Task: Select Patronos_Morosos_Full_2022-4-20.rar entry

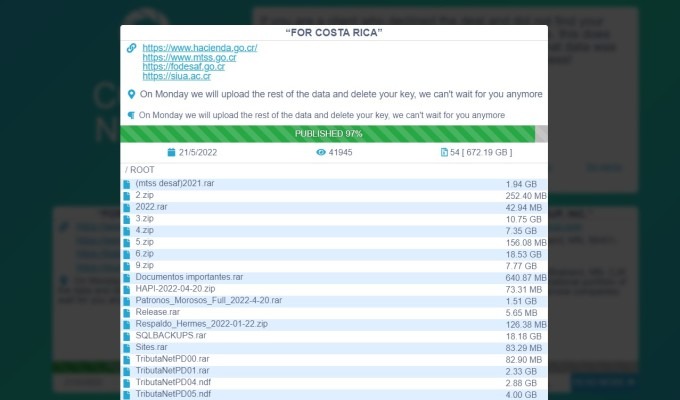Action: [208, 300]
